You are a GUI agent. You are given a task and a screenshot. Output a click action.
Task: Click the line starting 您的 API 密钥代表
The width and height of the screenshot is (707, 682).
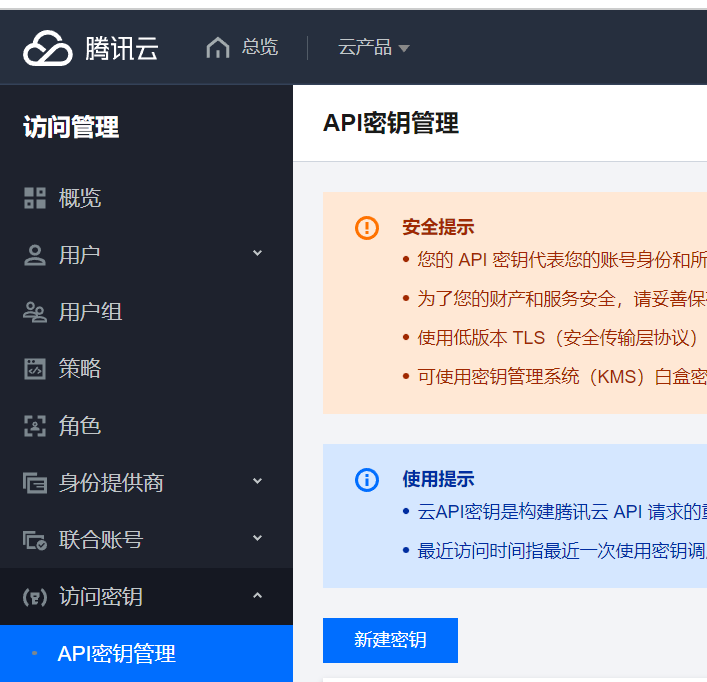coord(562,260)
